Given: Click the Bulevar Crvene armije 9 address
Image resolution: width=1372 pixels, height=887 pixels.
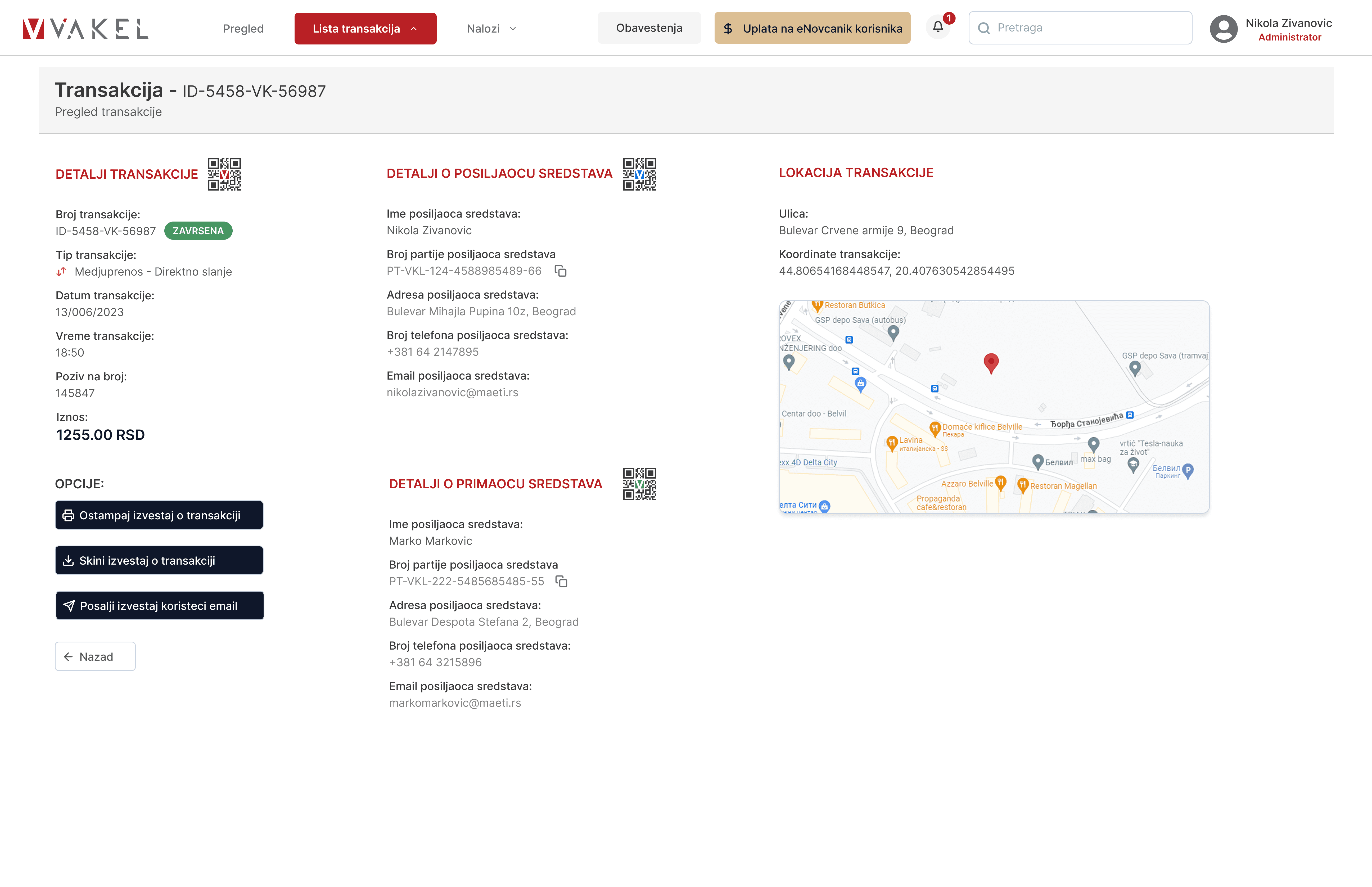Looking at the screenshot, I should (x=866, y=230).
